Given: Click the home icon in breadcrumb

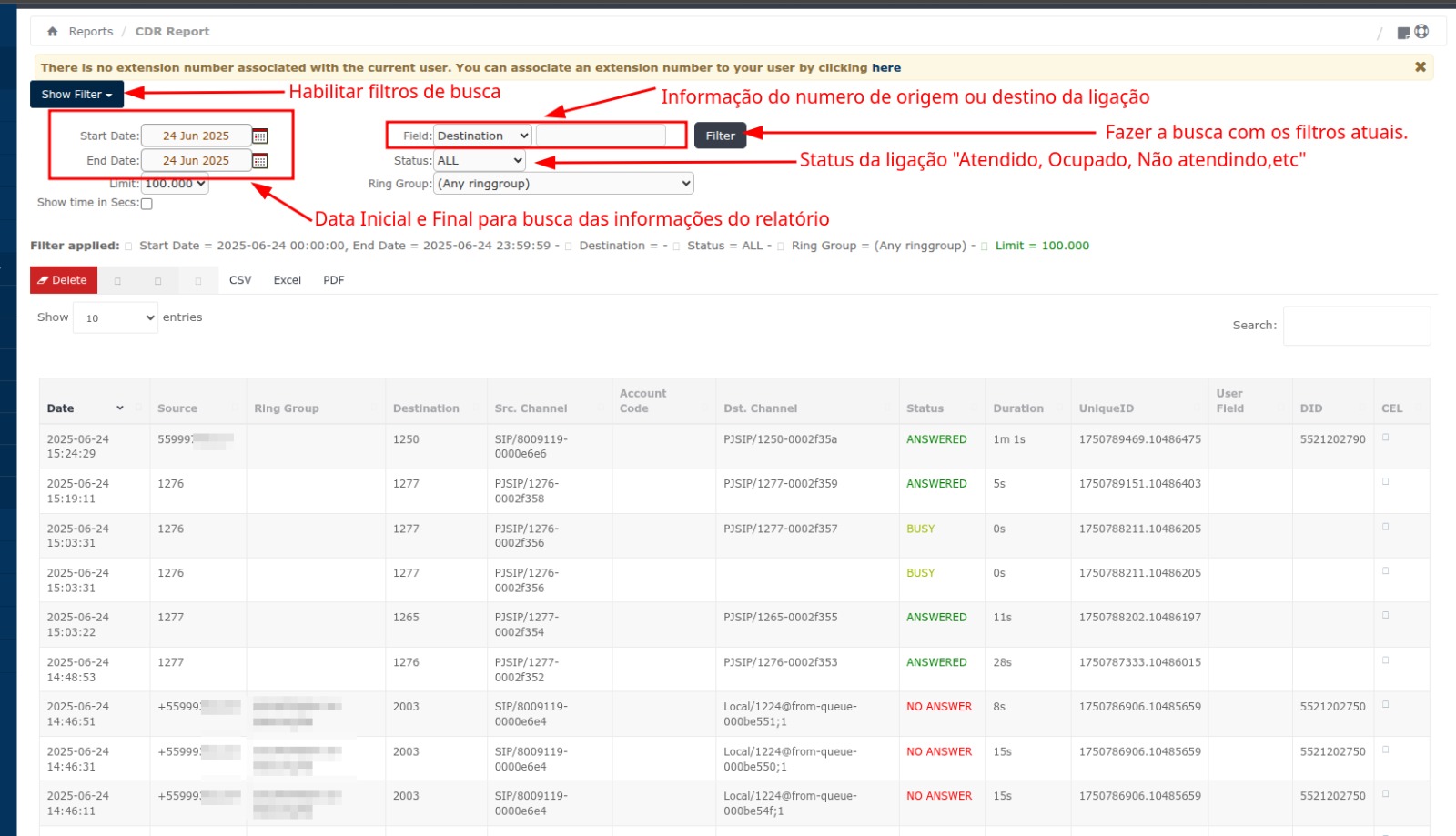Looking at the screenshot, I should pos(53,32).
